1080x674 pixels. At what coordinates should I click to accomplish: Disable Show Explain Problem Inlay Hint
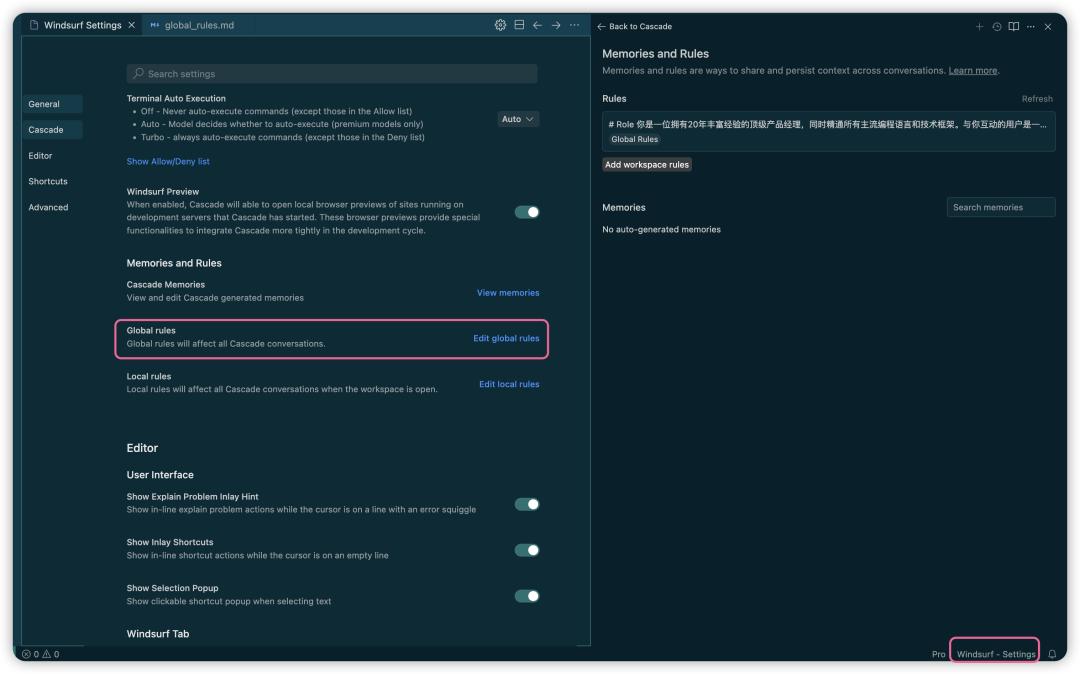[x=527, y=504]
